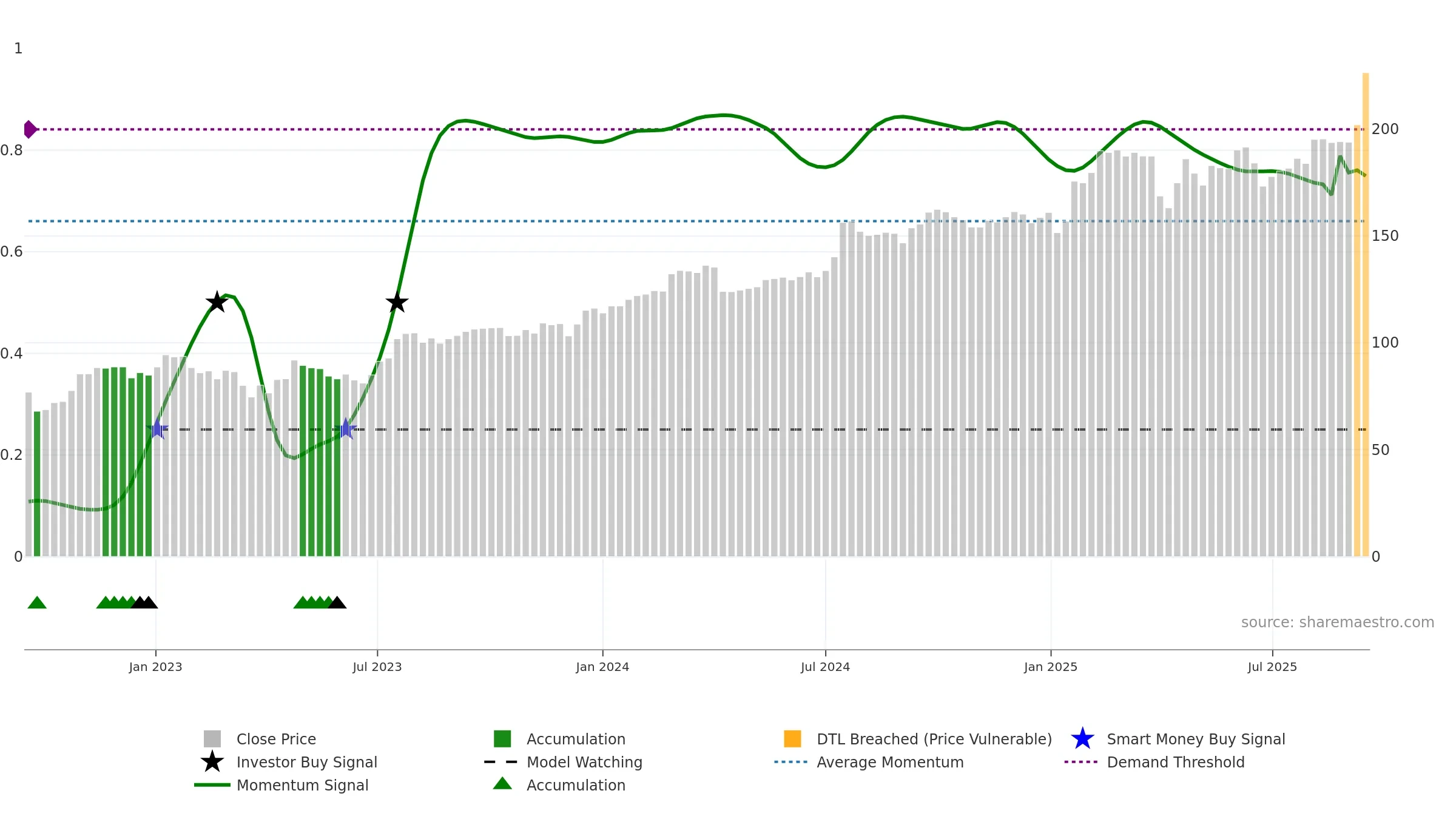Click the blue star Smart Money legend icon

pyautogui.click(x=1082, y=739)
